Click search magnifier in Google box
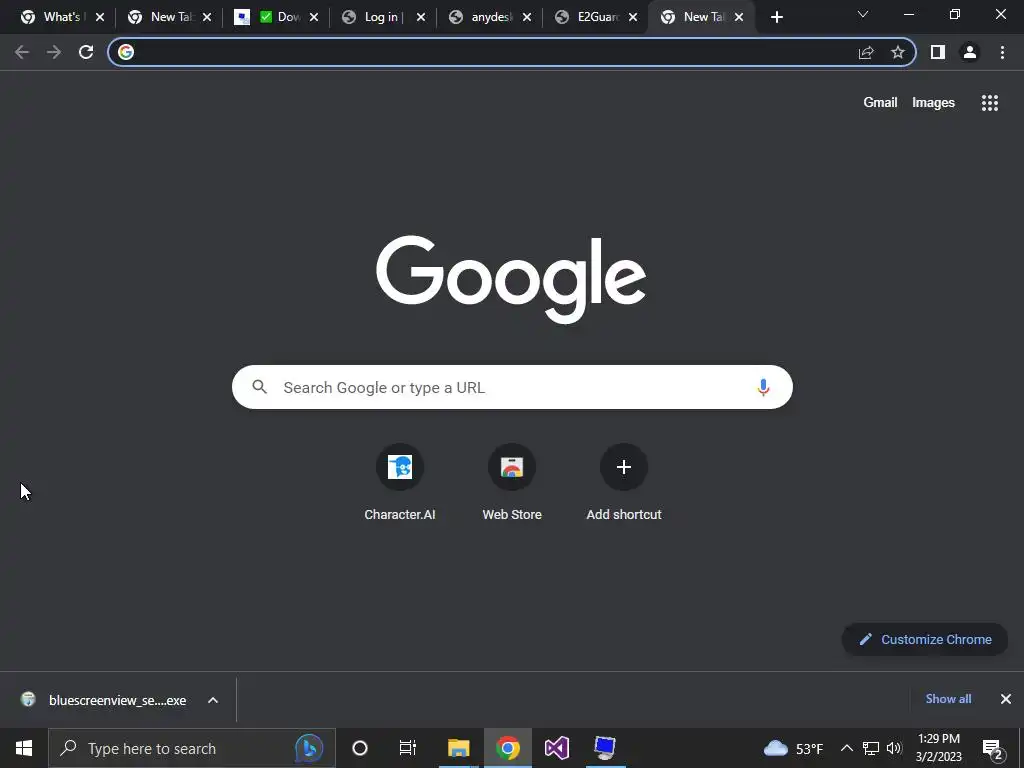 click(260, 387)
